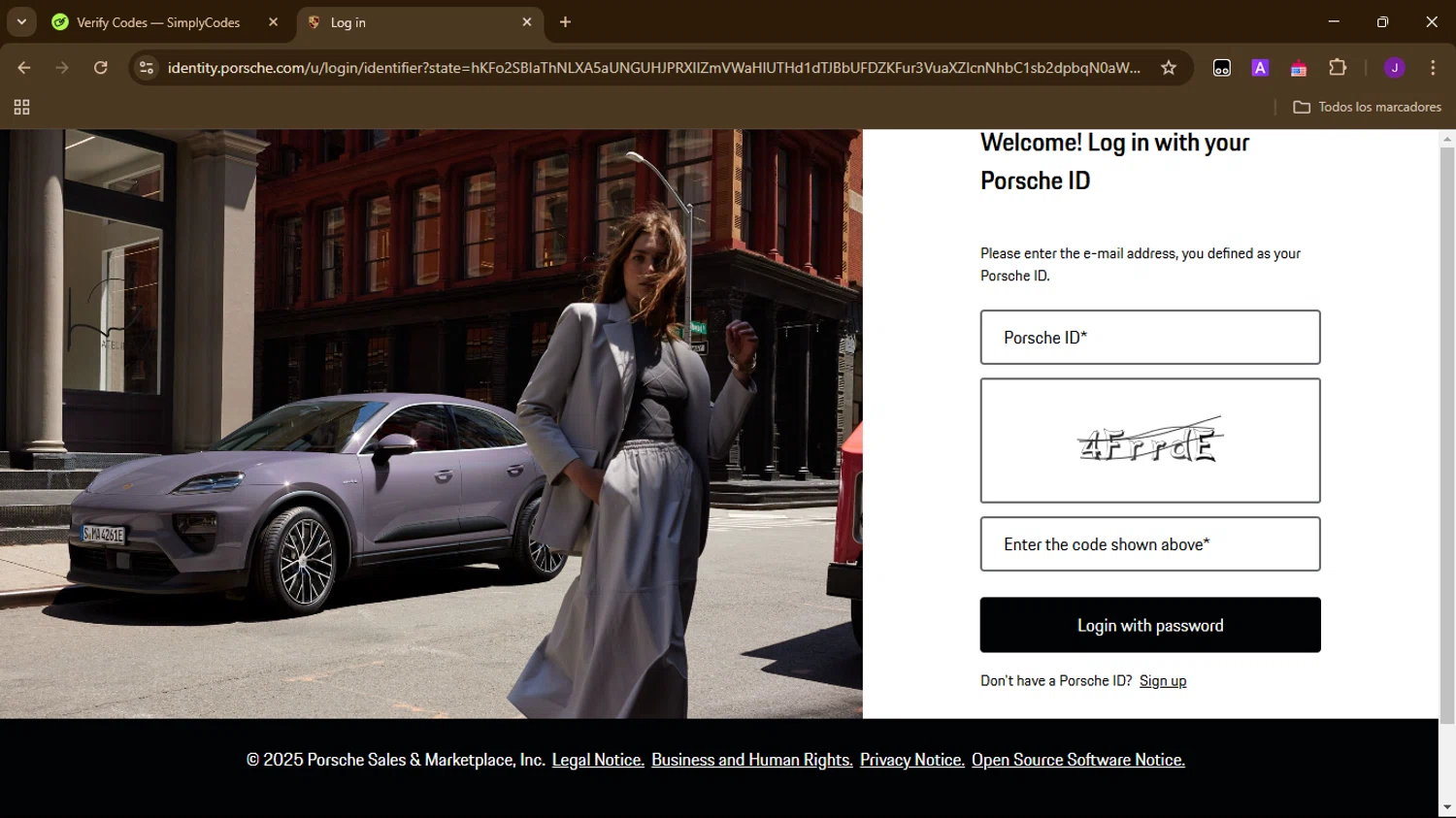Open Open Source Software Notice link
This screenshot has width=1456, height=818.
[1078, 760]
